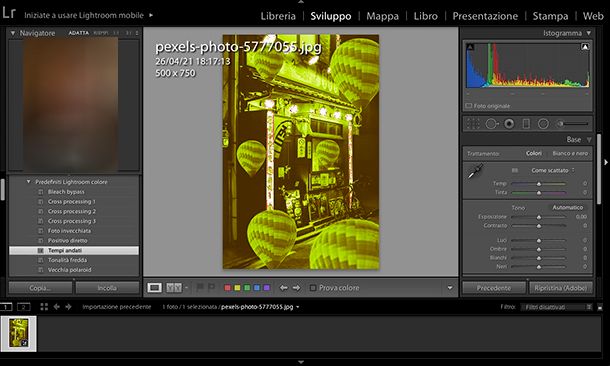Select previous photo with left arrow
Image resolution: width=610 pixels, height=366 pixels.
coord(284,288)
